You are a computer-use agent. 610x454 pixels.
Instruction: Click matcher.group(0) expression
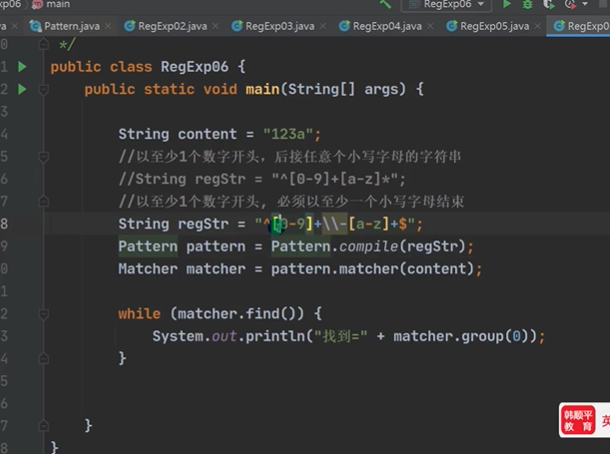click(x=461, y=336)
